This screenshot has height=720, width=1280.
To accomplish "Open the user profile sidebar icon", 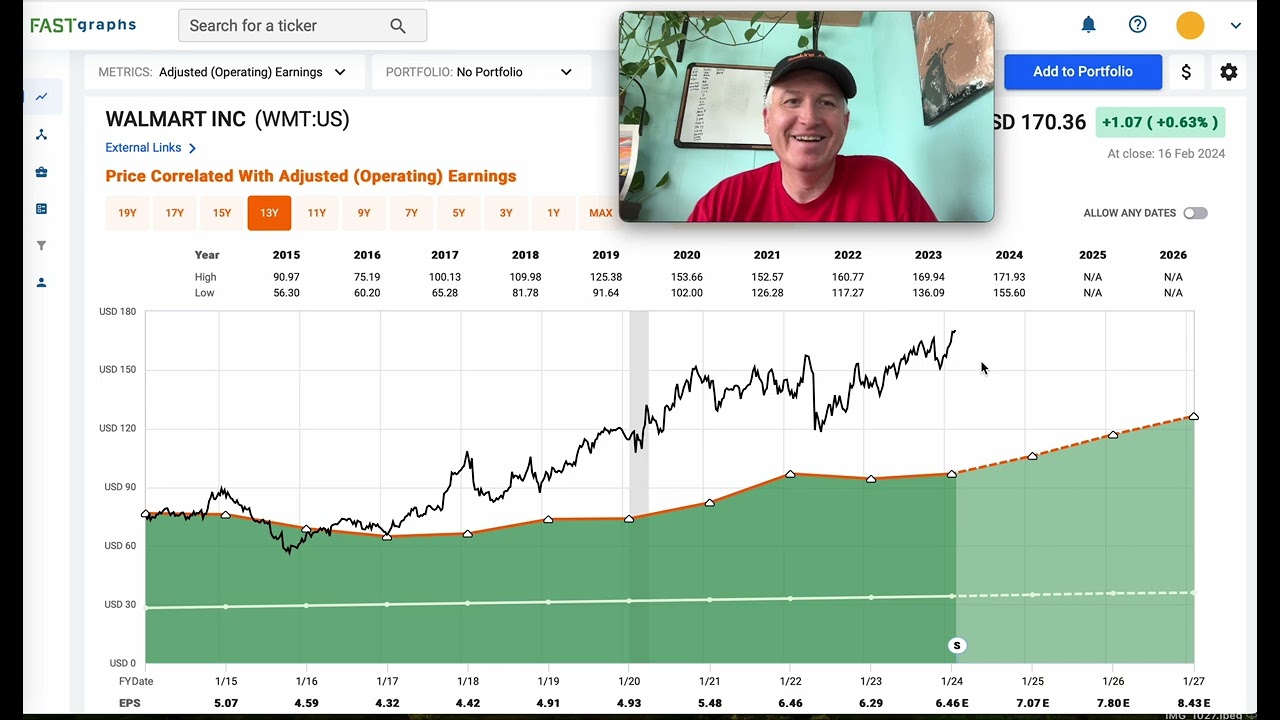I will 42,283.
